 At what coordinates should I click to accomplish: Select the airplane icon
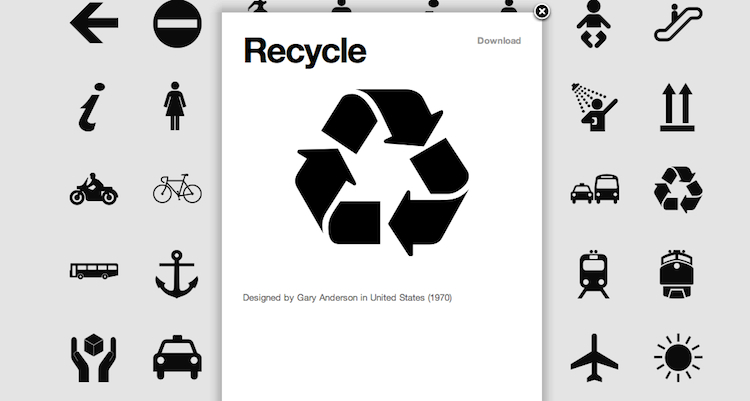pyautogui.click(x=594, y=357)
